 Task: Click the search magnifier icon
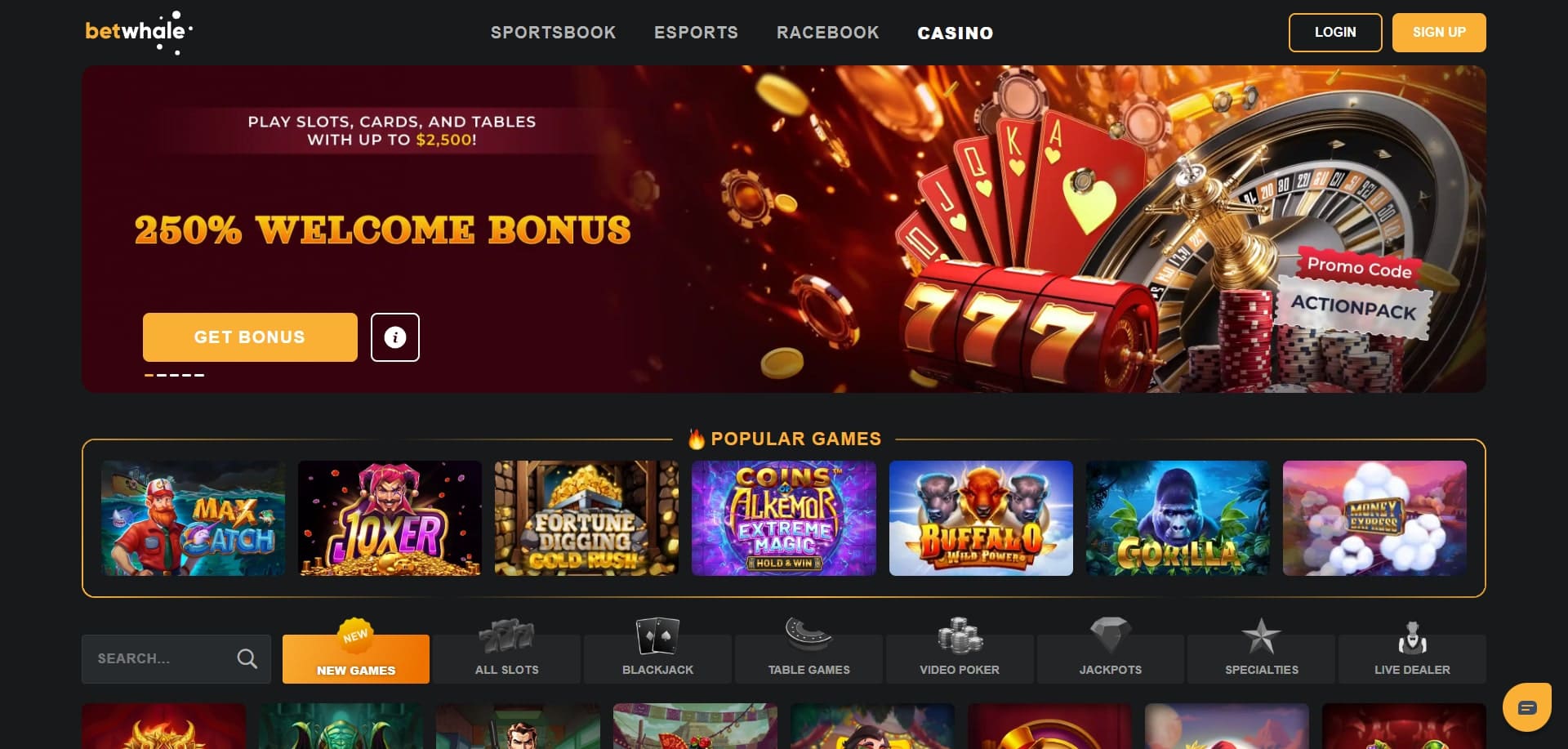coord(247,658)
